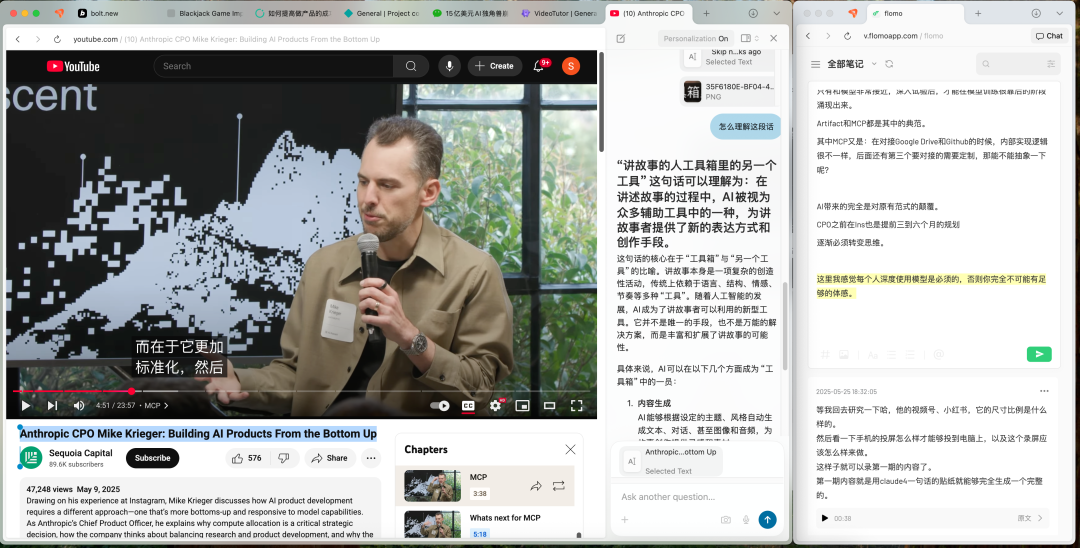1080x548 pixels.
Task: Like the video with 576 likes
Action: (247, 458)
